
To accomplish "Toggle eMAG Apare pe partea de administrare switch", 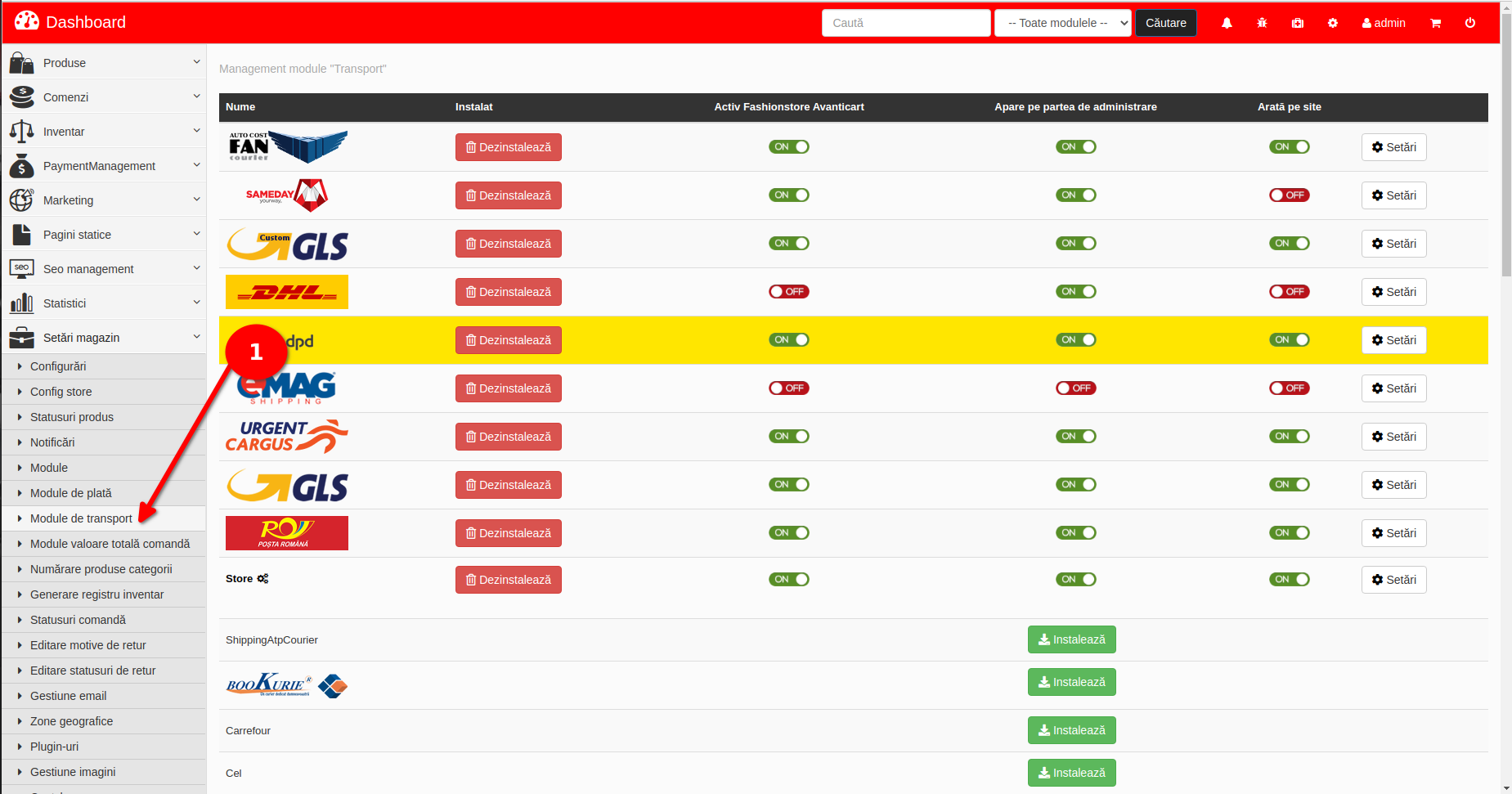I will click(1076, 388).
